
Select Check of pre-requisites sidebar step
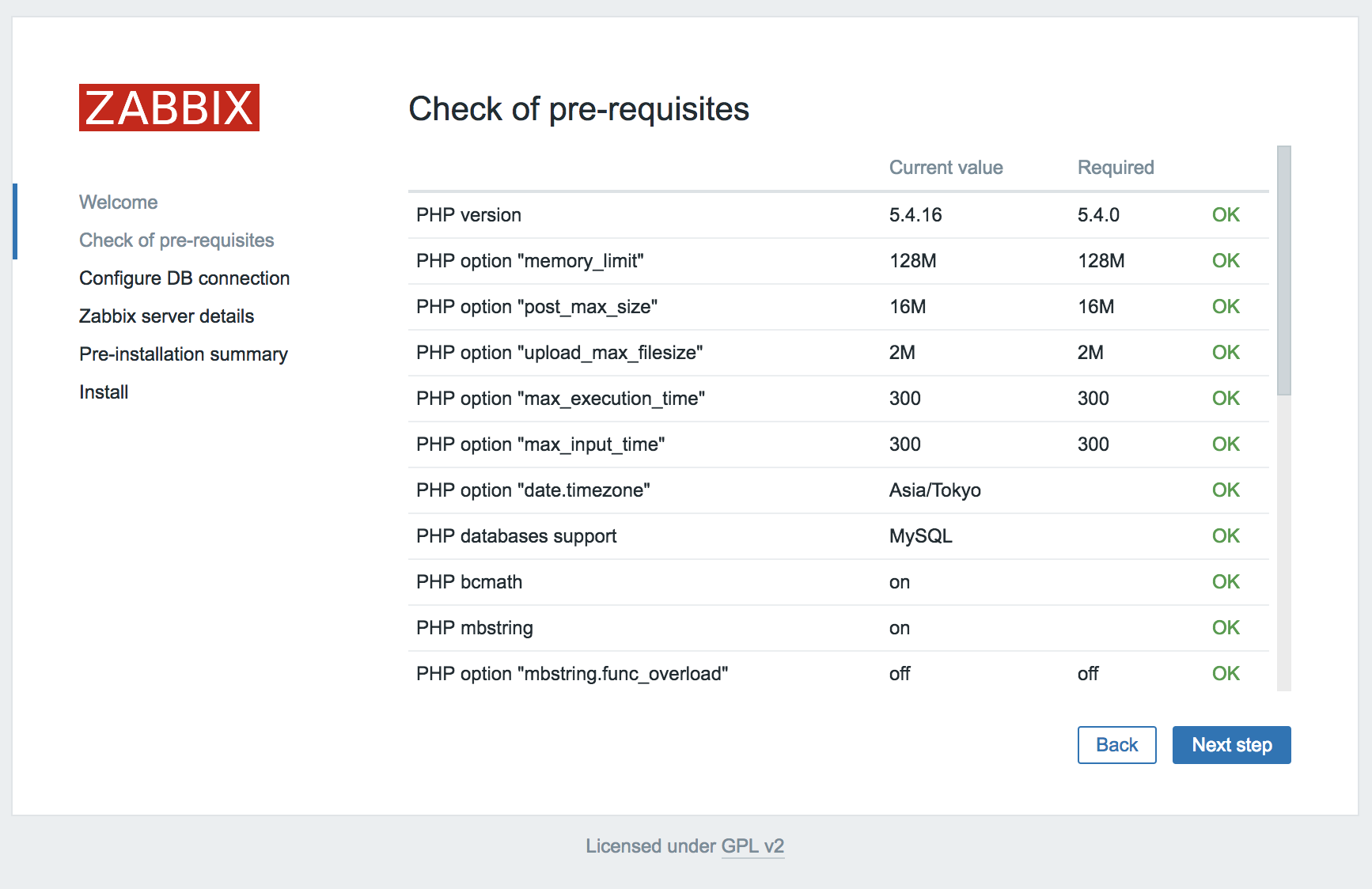click(176, 240)
